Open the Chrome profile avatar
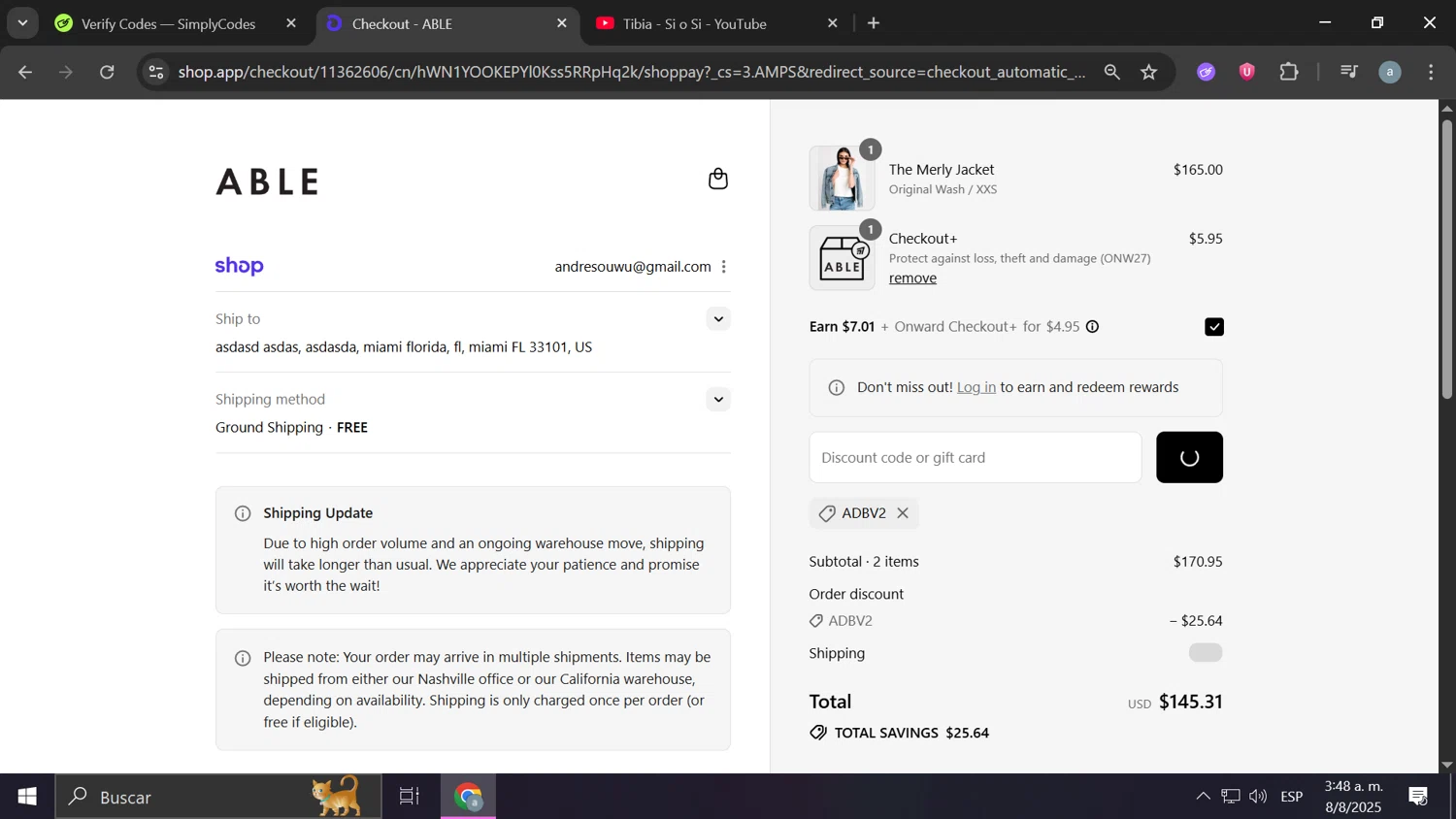 click(x=1390, y=72)
